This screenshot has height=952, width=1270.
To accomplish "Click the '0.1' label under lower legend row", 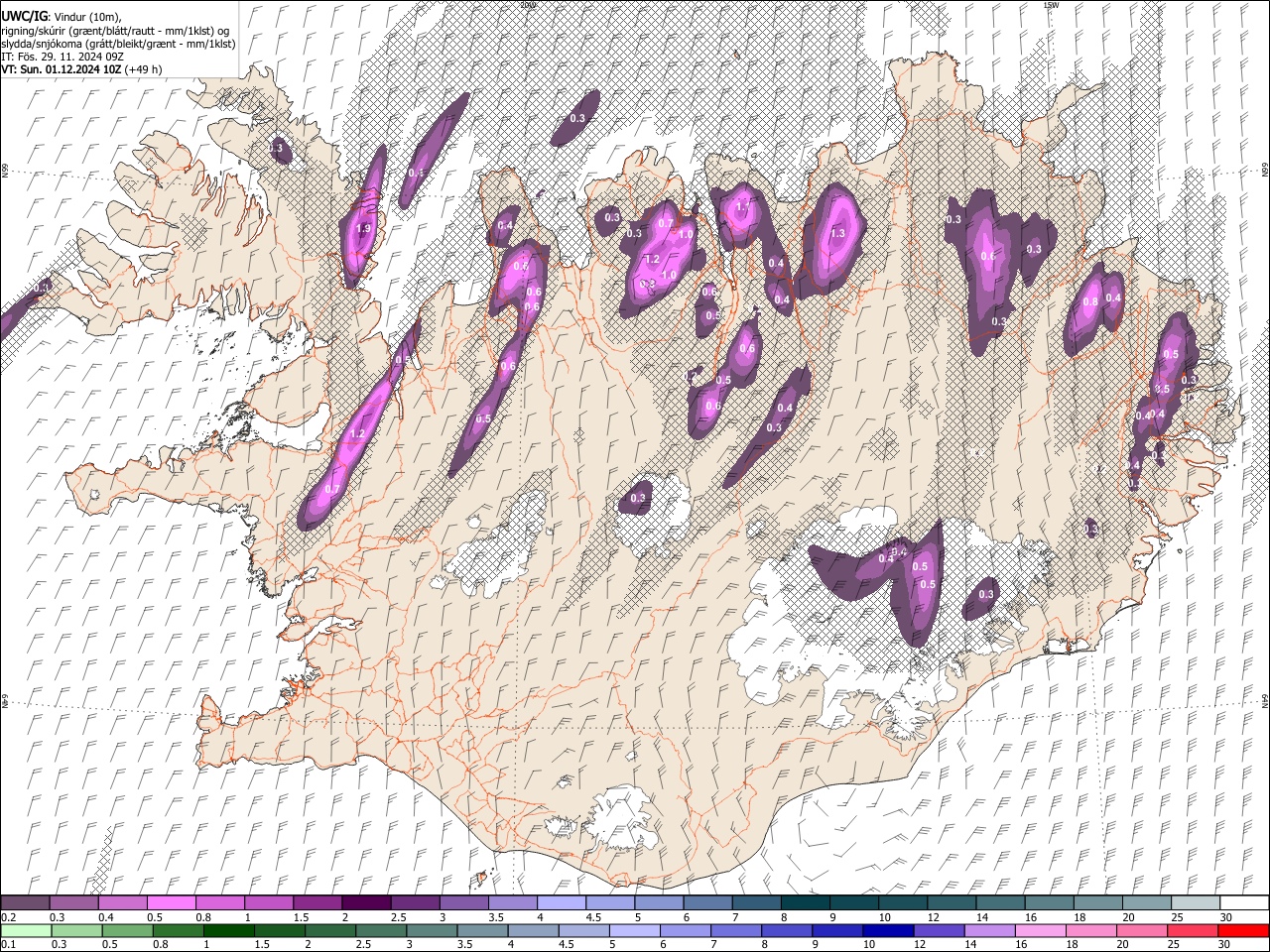I will [8, 945].
